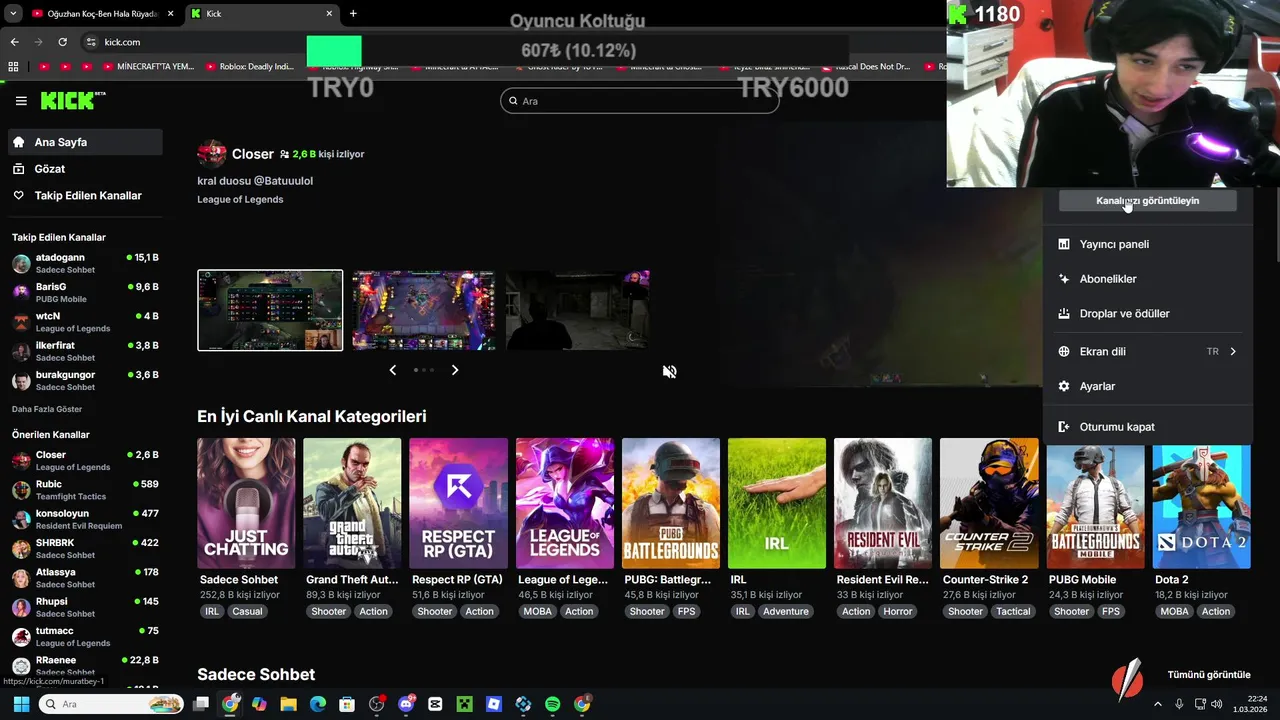Image resolution: width=1280 pixels, height=720 pixels.
Task: Go back in browser history
Action: [14, 42]
